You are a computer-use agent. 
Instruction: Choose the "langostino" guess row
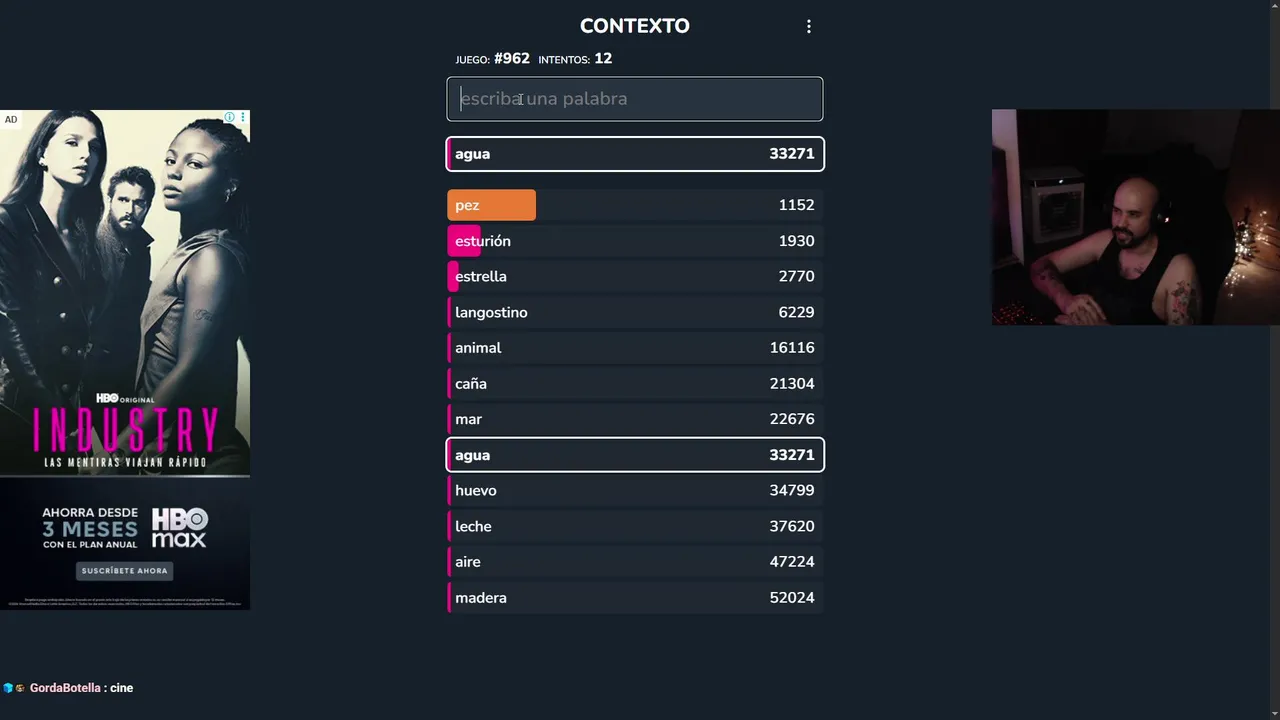click(635, 313)
